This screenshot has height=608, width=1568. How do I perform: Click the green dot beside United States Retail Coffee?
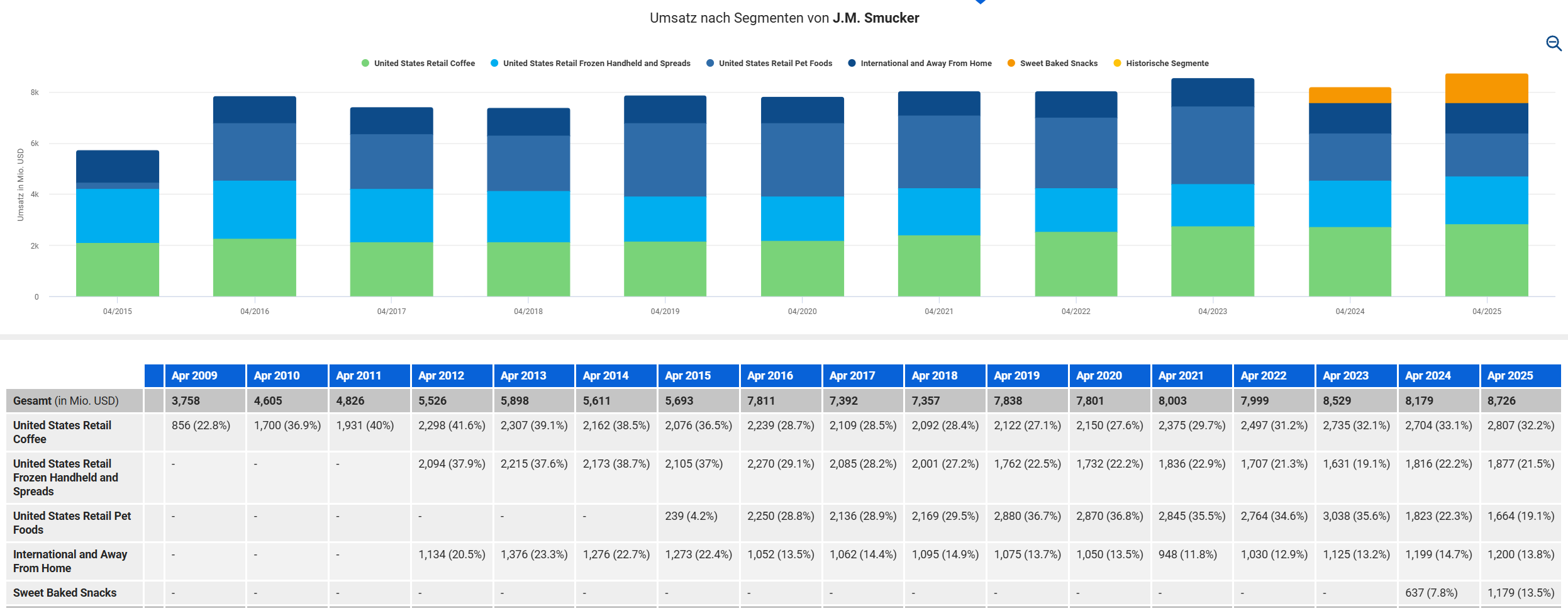pyautogui.click(x=365, y=63)
